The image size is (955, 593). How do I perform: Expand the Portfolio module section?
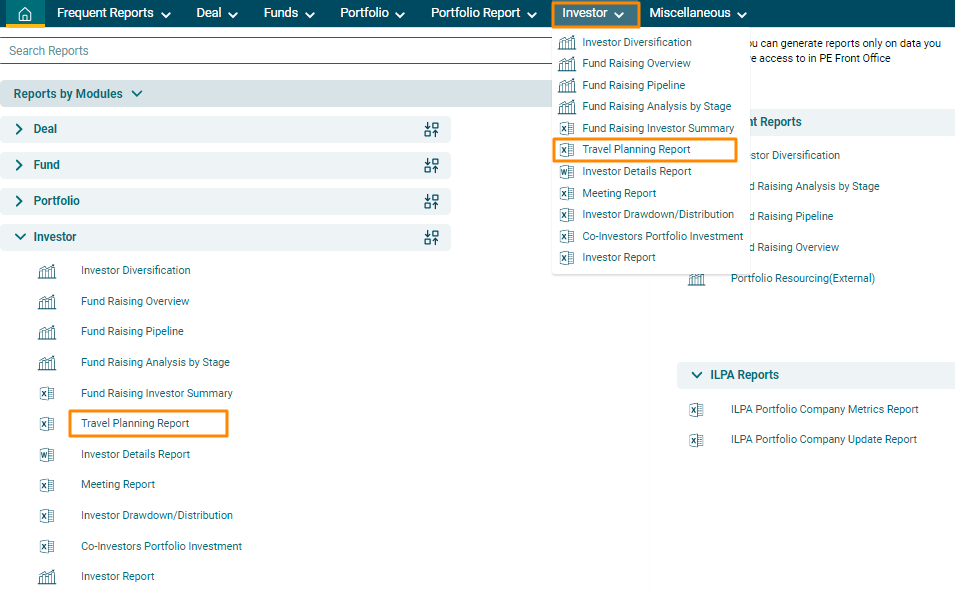coord(19,201)
